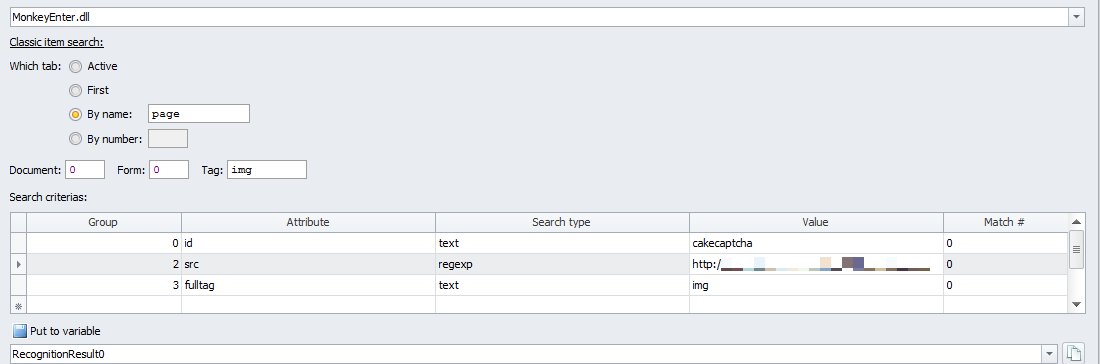Click the Put to variable save icon
This screenshot has height=364, width=1100.
click(20, 331)
